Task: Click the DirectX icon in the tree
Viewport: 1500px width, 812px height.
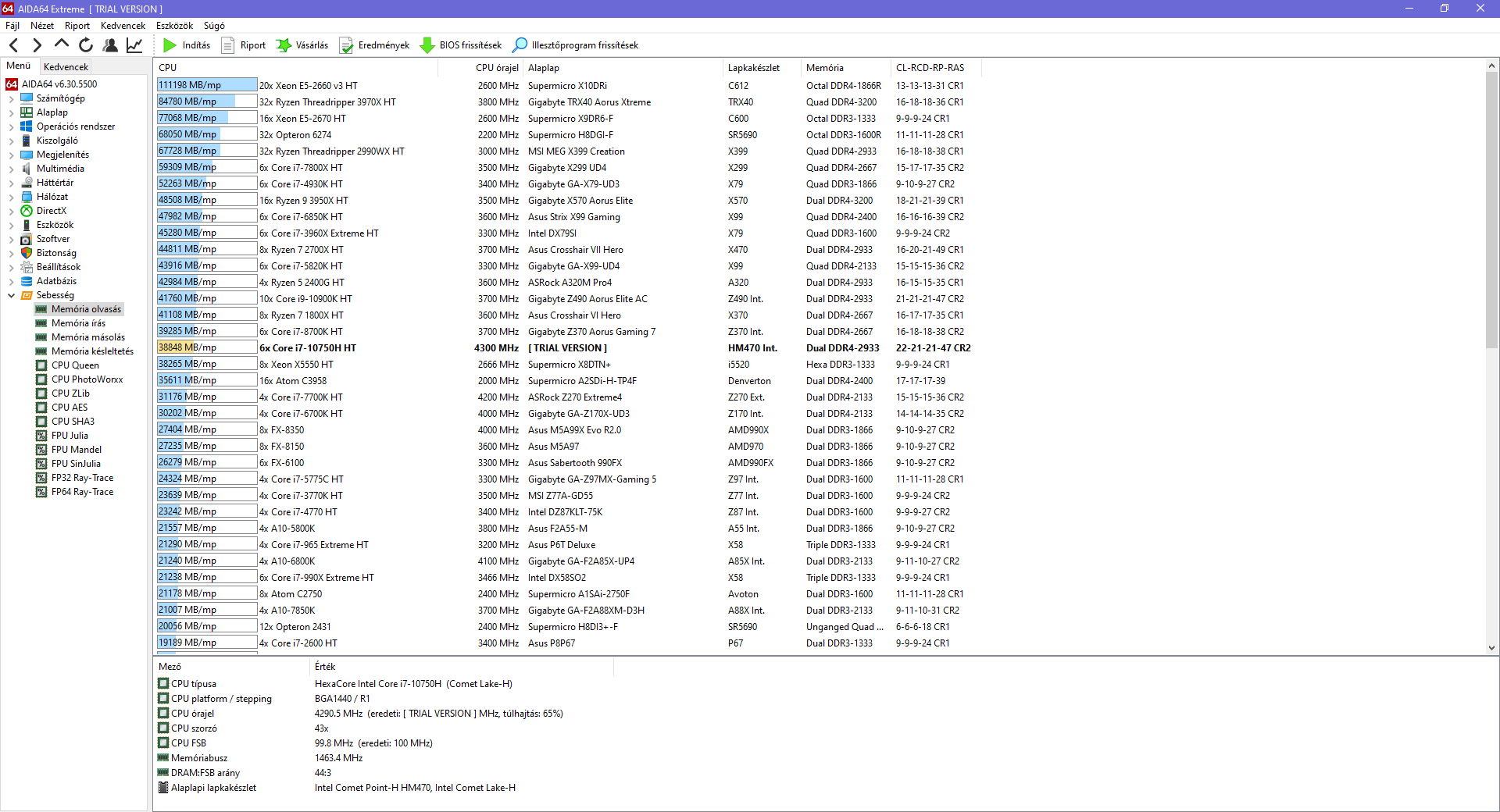Action: tap(27, 211)
